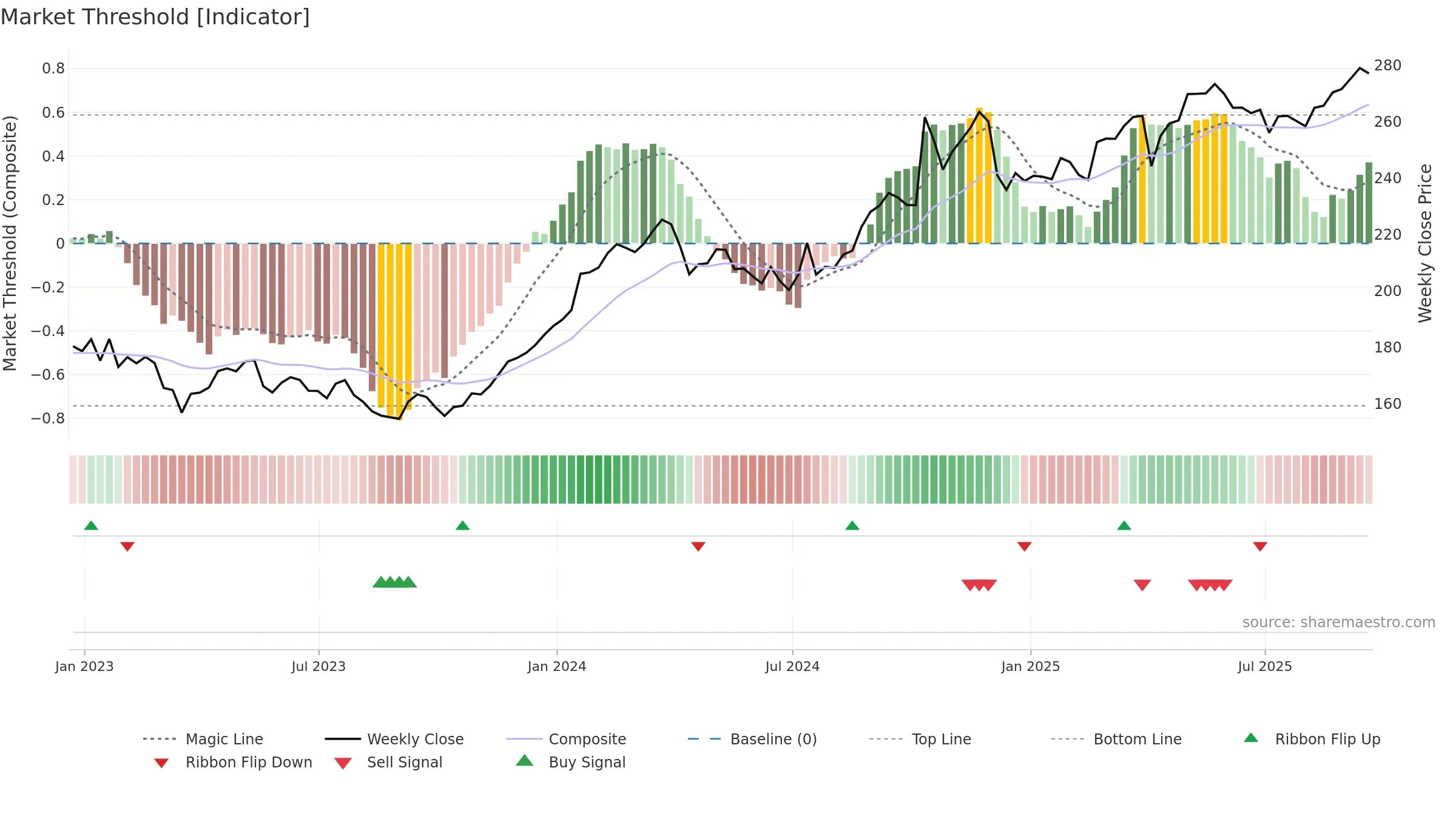Toggle the Weekly Close legend entry
The image size is (1456, 819).
click(x=394, y=739)
